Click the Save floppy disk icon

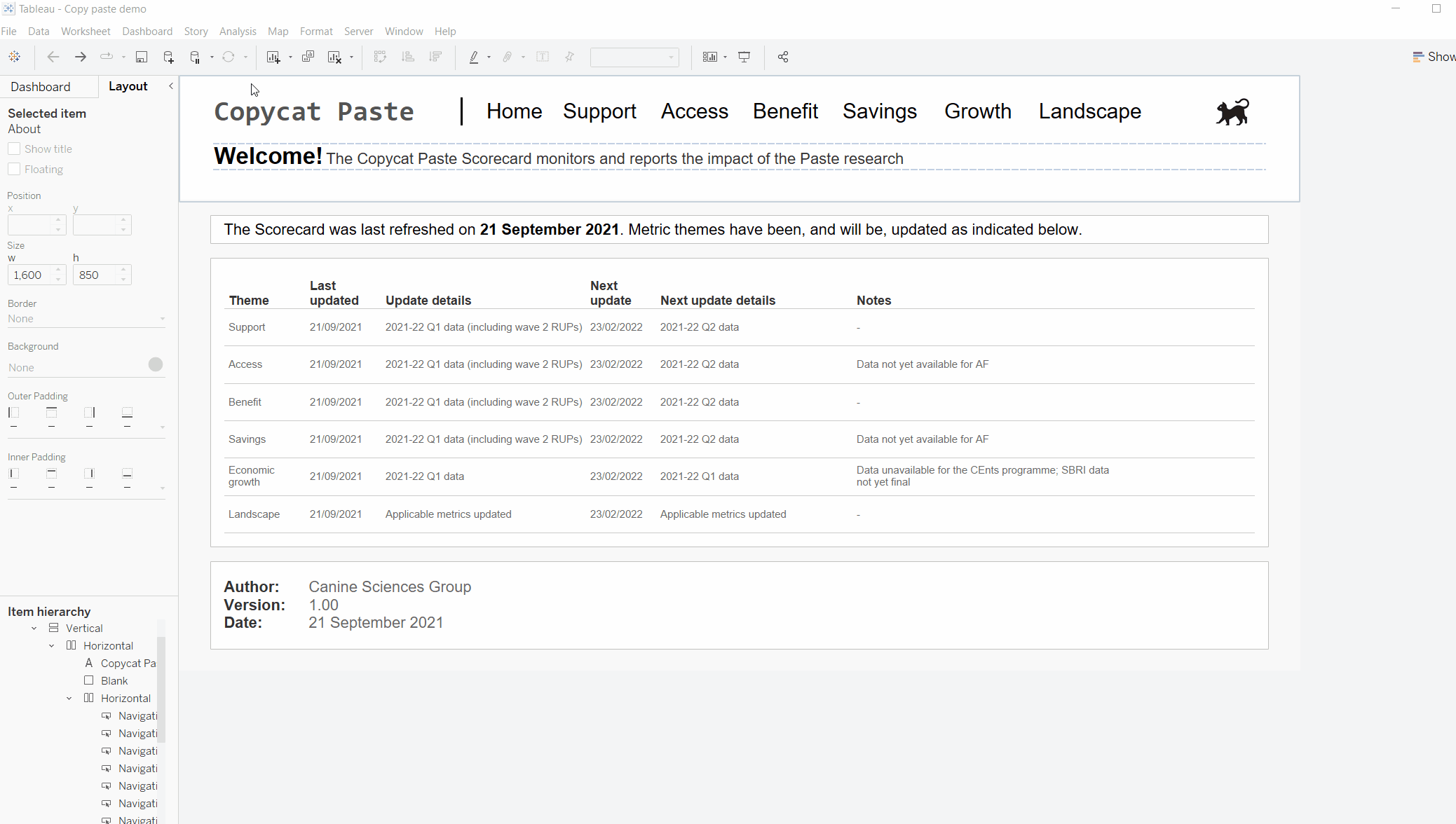click(x=142, y=57)
